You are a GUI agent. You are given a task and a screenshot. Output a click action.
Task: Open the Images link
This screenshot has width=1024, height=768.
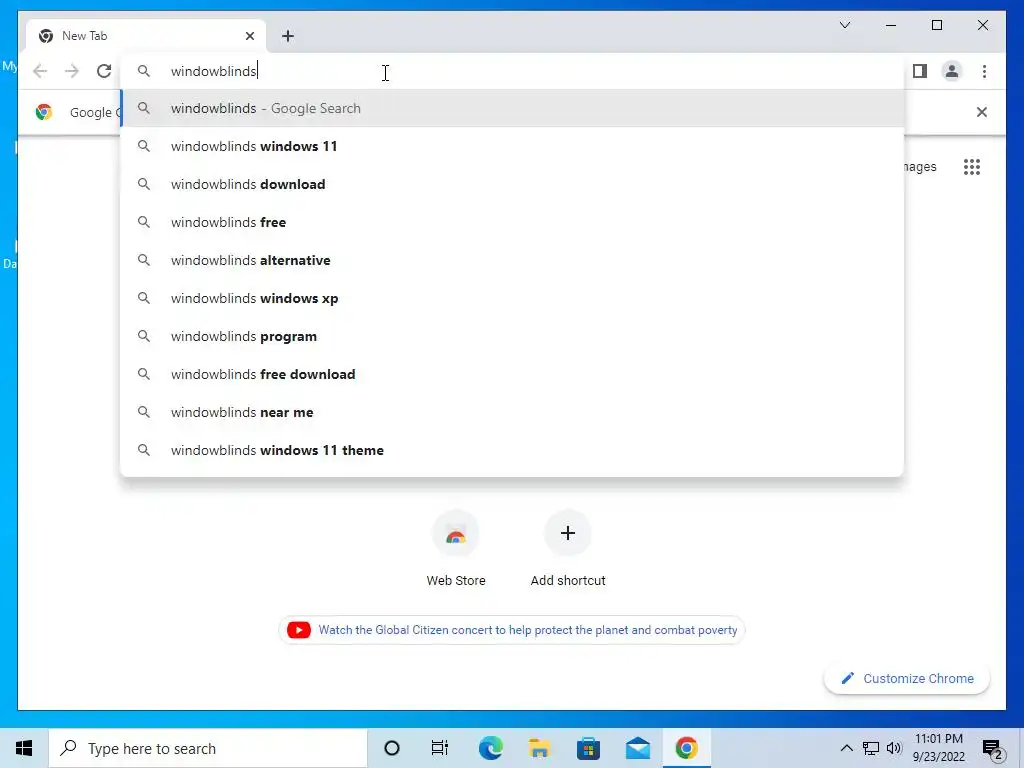920,167
